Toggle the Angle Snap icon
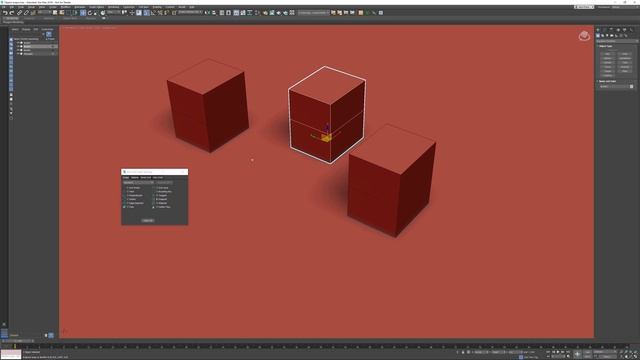Screen dimensions: 640x360 [x=153, y=13]
